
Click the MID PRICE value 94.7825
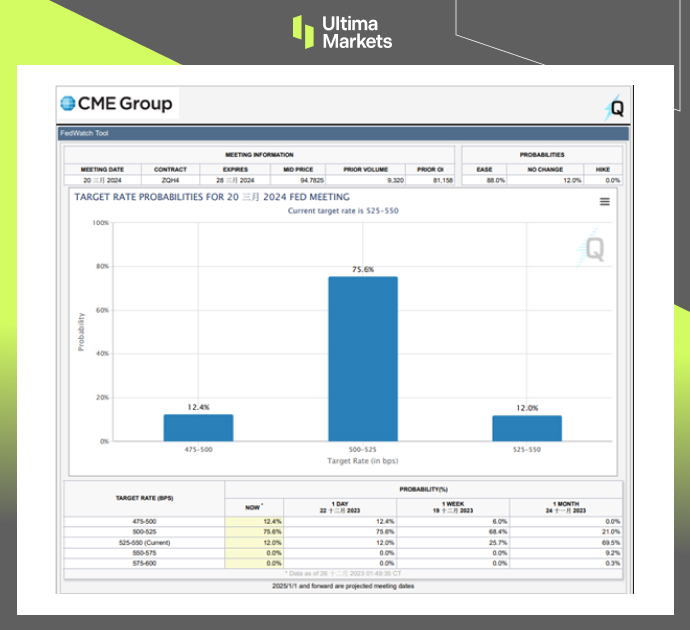coord(300,180)
